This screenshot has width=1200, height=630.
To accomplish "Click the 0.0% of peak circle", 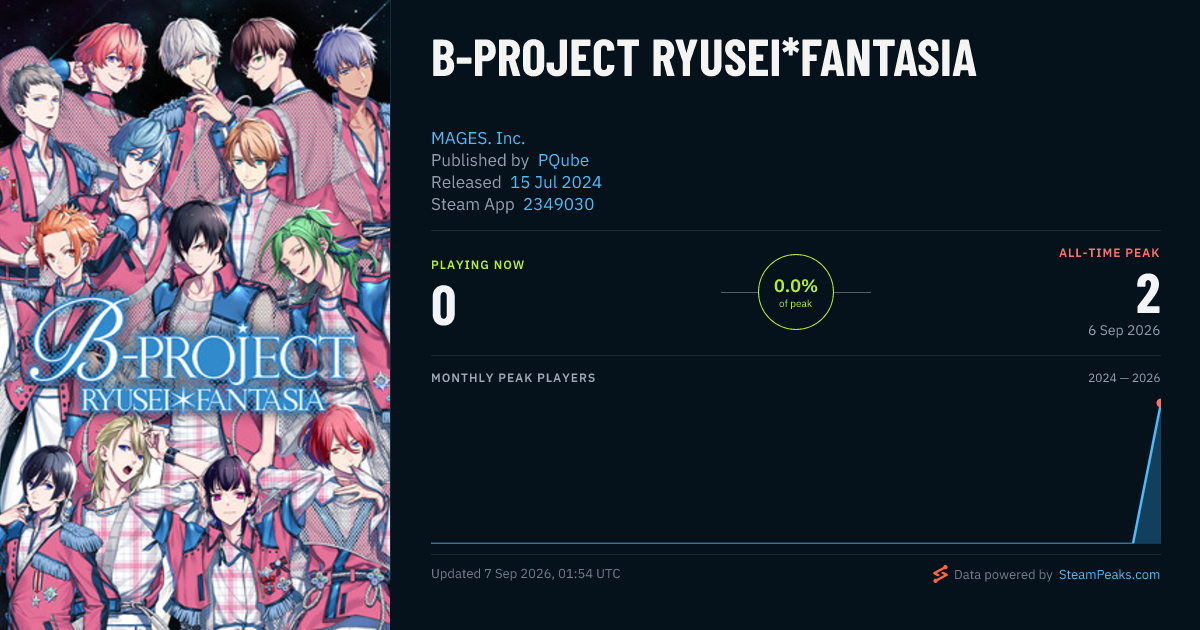I will tap(796, 292).
